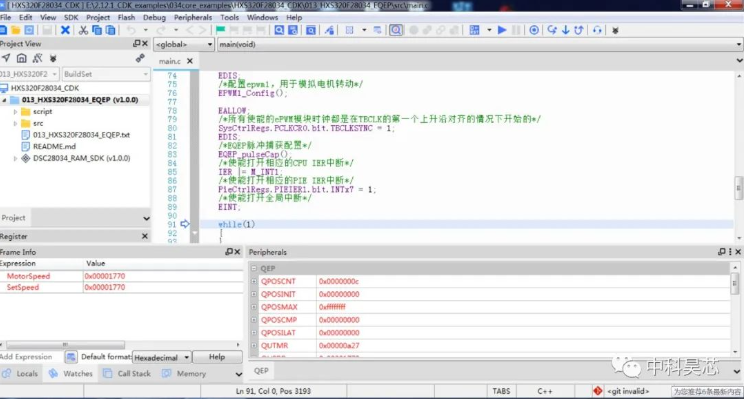Click the headphones icon in debug toolbar

(x=597, y=30)
